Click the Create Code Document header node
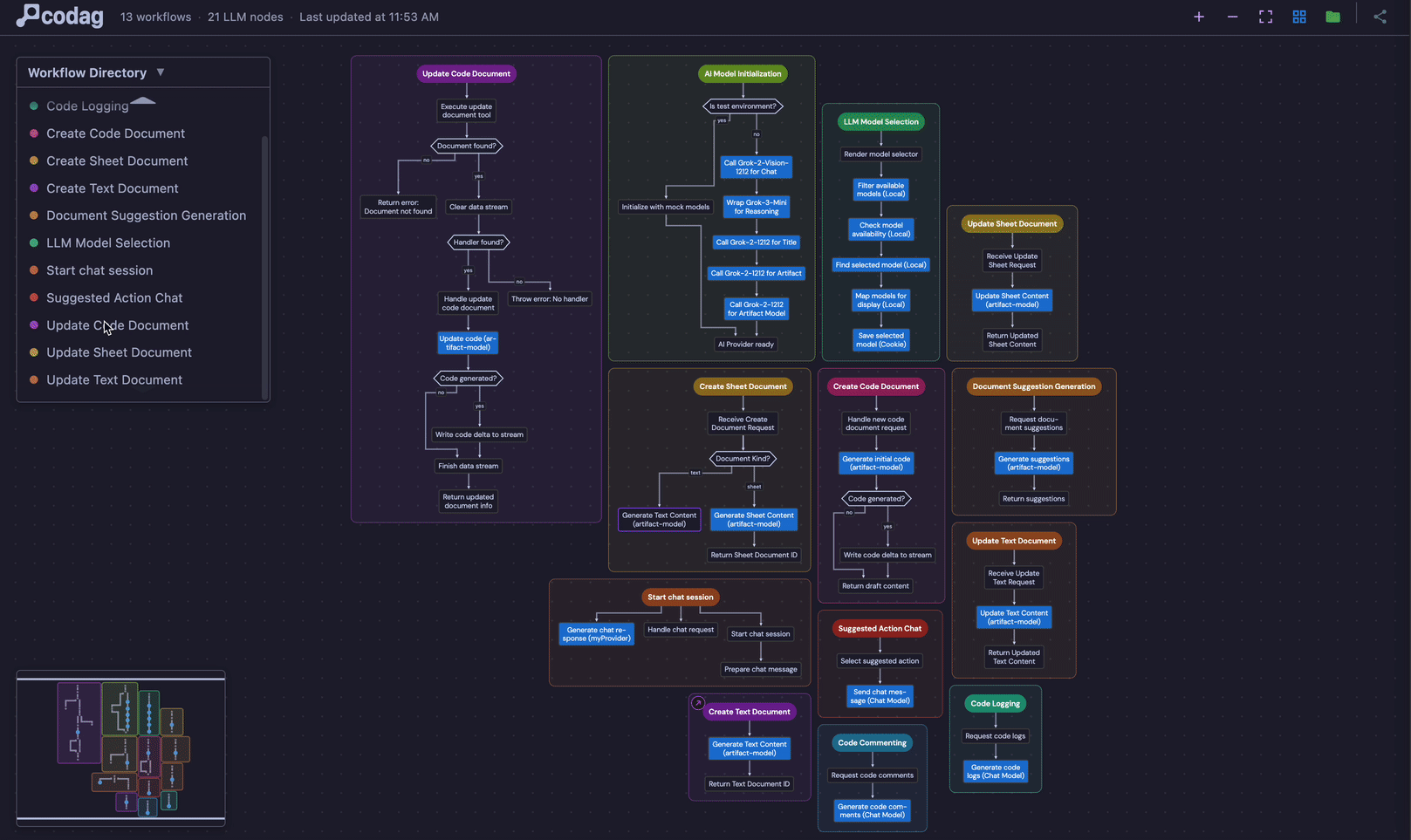The height and width of the screenshot is (840, 1411). click(875, 386)
